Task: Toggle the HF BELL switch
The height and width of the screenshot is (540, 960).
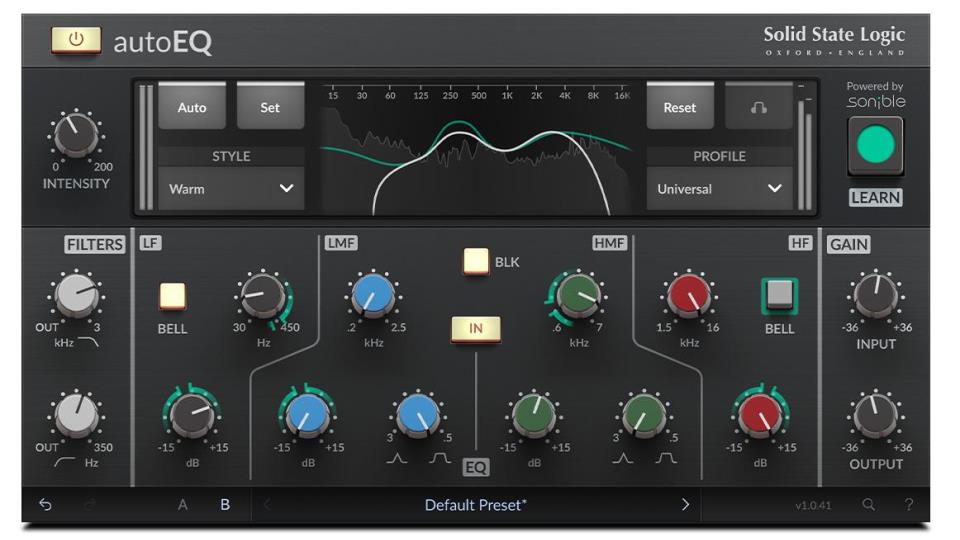Action: pos(779,295)
